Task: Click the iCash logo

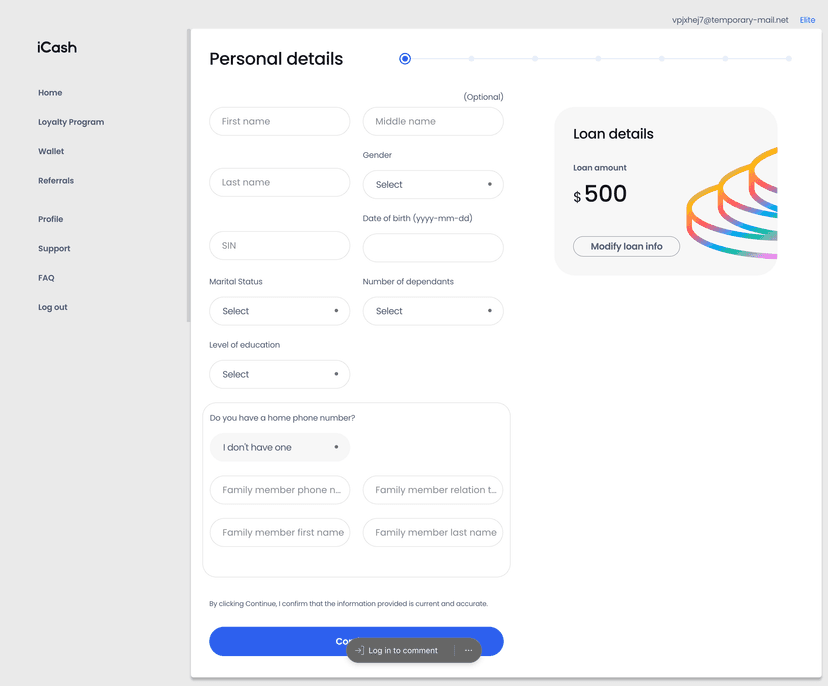Action: [57, 48]
